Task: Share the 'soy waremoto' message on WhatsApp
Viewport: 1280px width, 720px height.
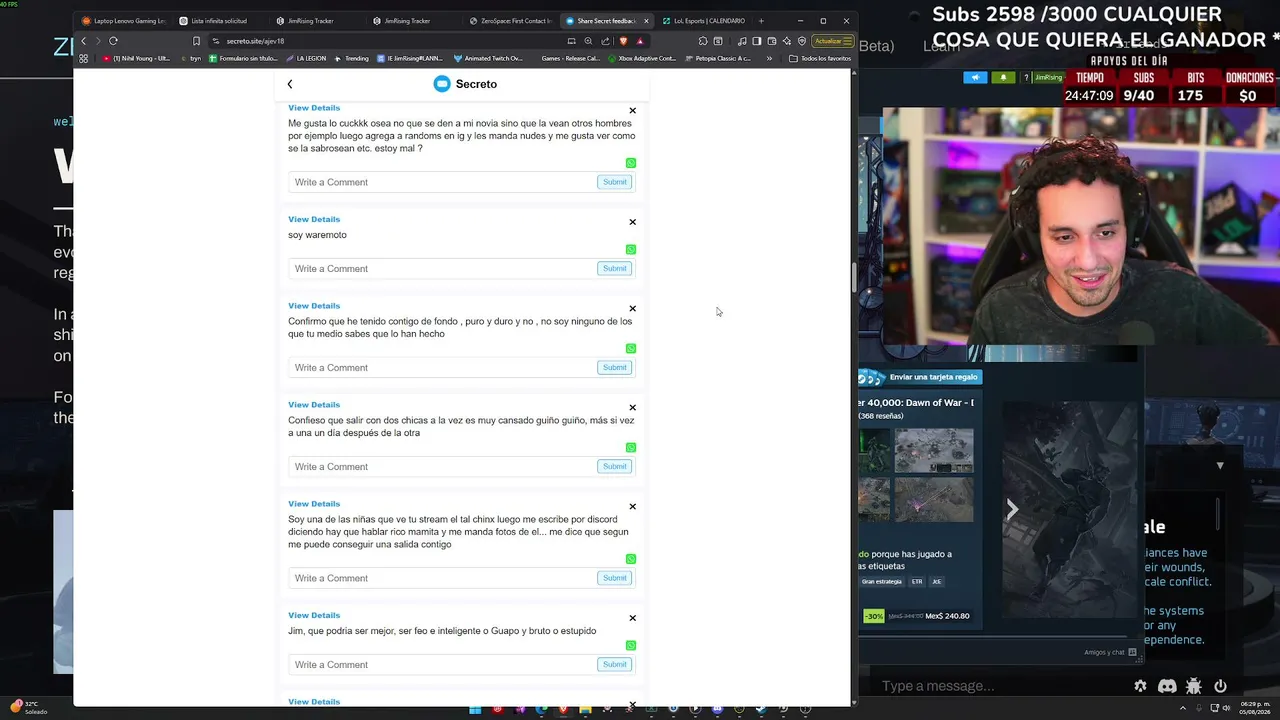Action: click(x=631, y=249)
